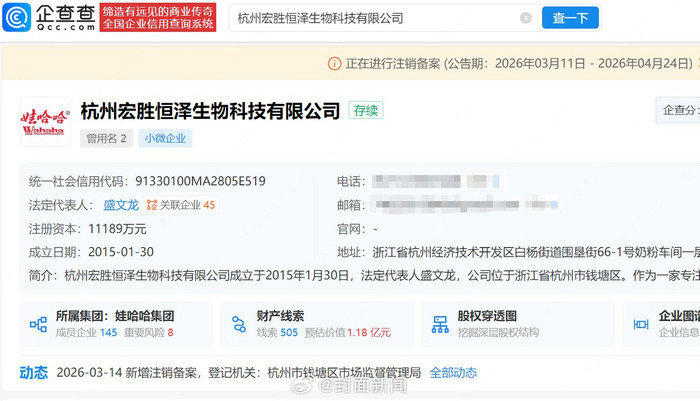Image resolution: width=700 pixels, height=401 pixels.
Task: Click the 动态 section label
Action: point(33,373)
